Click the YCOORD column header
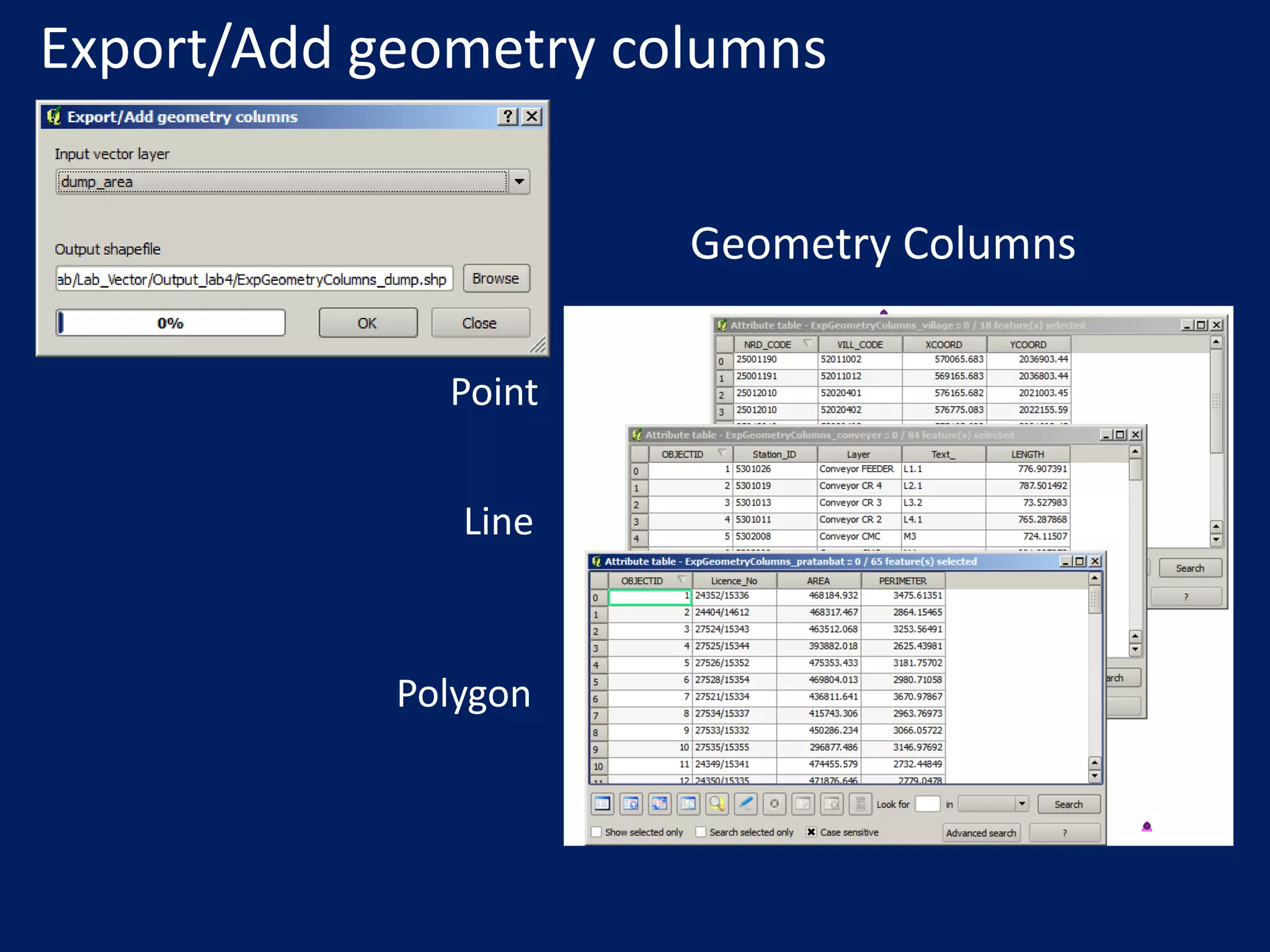1270x952 pixels. click(x=1029, y=344)
